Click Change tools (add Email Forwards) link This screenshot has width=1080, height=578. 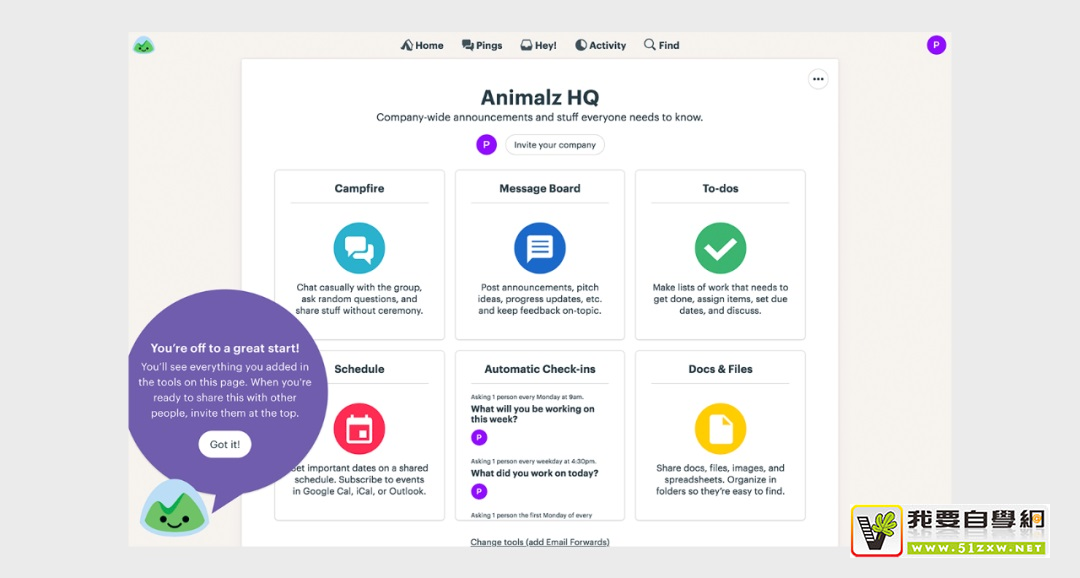tap(539, 542)
